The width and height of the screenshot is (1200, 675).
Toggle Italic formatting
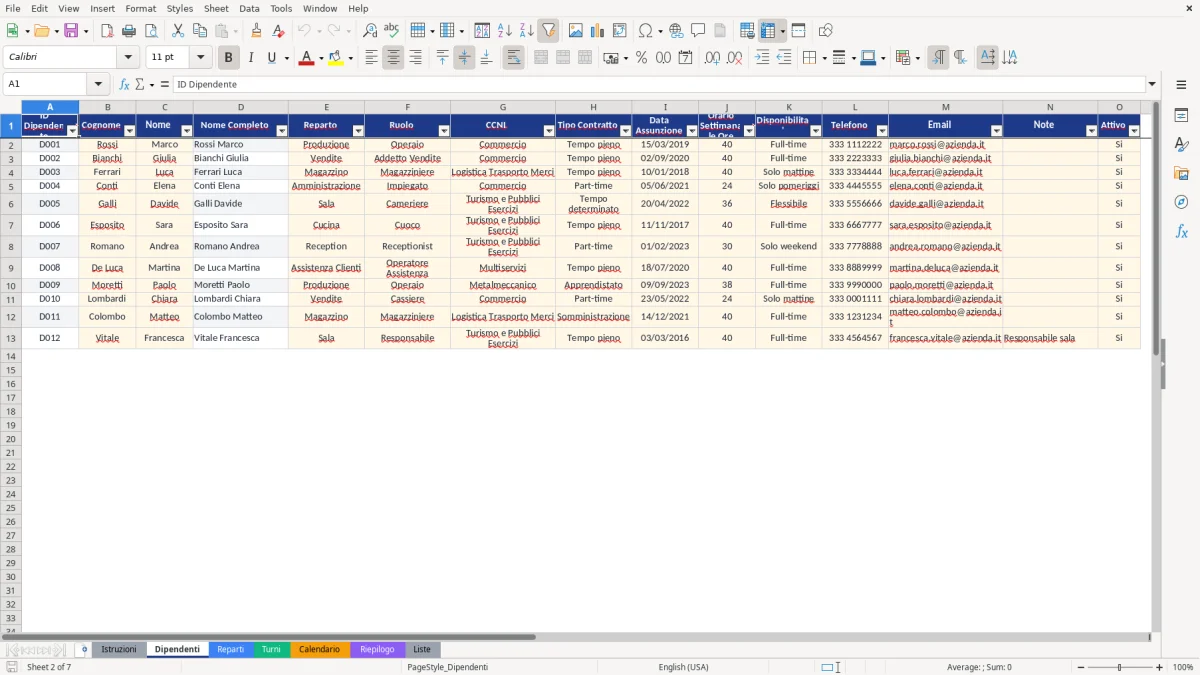(250, 58)
